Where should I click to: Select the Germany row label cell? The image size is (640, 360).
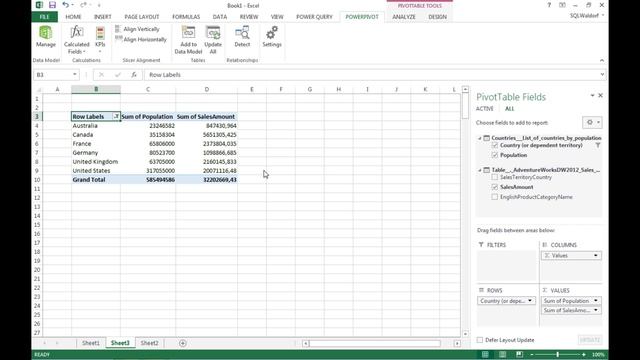click(x=96, y=153)
